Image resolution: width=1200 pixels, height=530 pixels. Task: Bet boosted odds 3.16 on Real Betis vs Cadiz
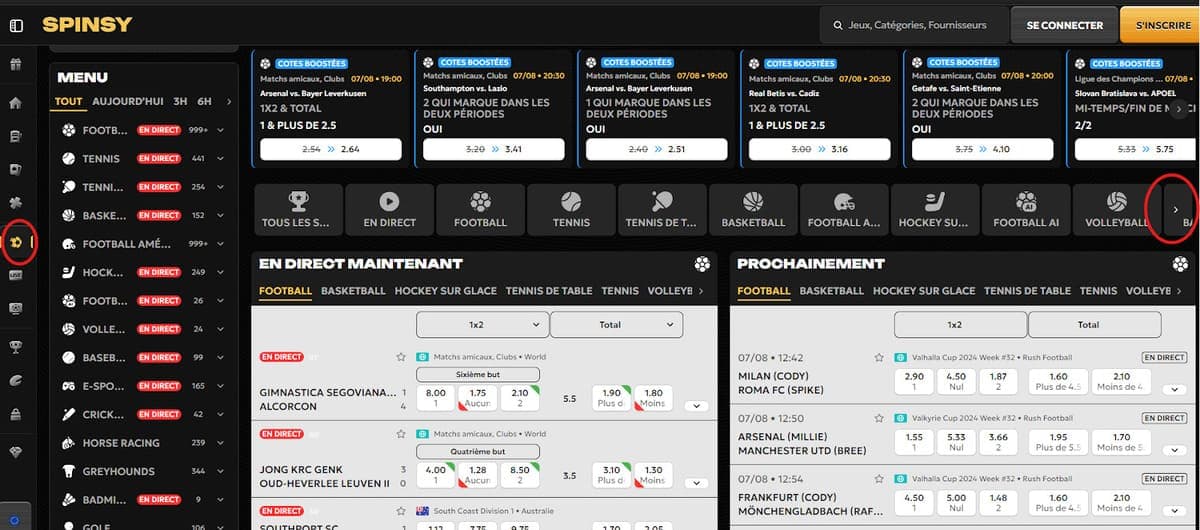[x=819, y=149]
